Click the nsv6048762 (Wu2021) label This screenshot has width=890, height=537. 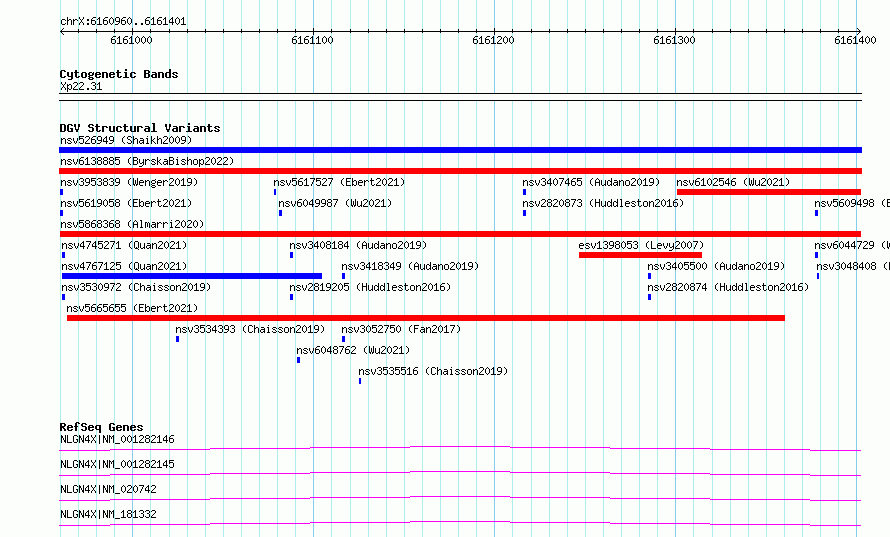353,350
